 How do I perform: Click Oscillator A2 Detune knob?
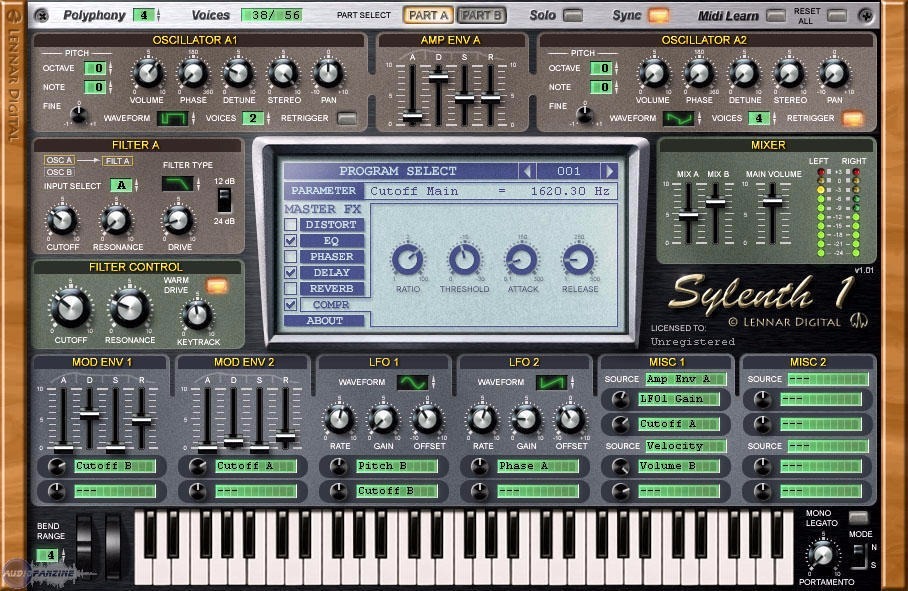click(744, 74)
